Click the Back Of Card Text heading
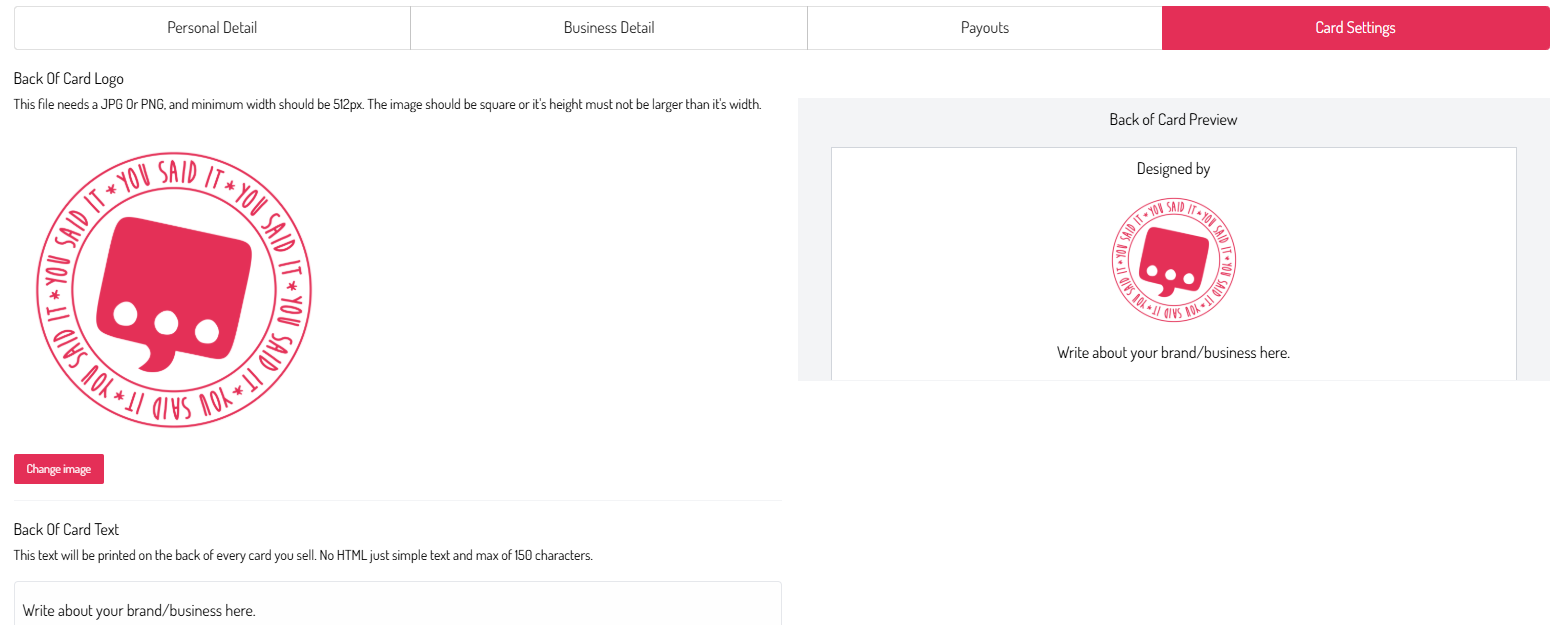The height and width of the screenshot is (625, 1567). tap(67, 530)
